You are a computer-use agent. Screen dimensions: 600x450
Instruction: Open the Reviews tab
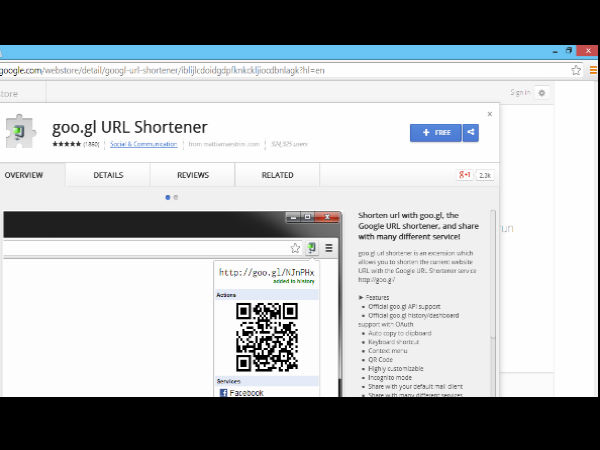pyautogui.click(x=193, y=175)
